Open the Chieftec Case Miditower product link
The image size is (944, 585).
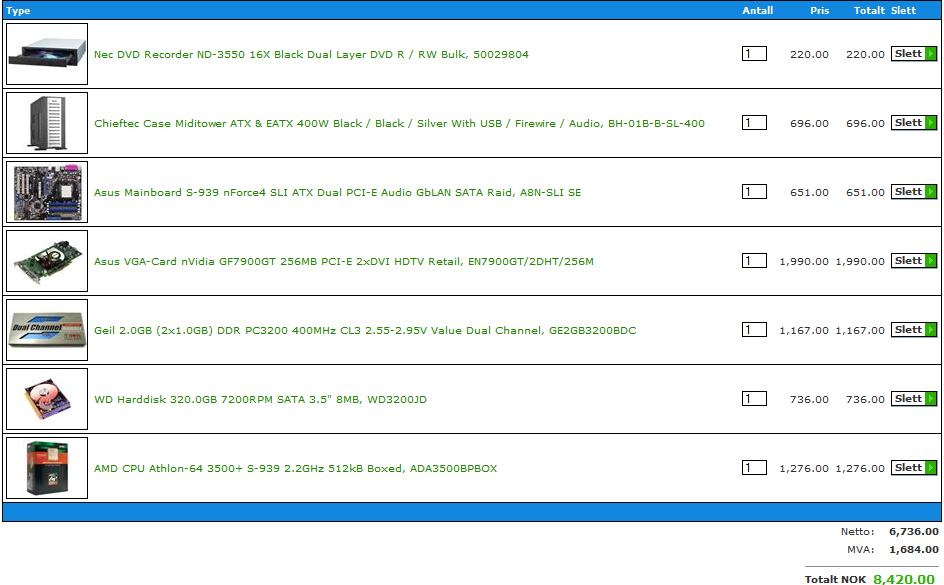pos(399,123)
